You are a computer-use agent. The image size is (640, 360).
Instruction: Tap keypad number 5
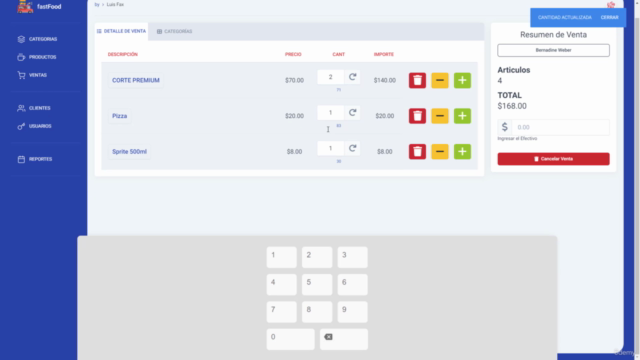317,284
